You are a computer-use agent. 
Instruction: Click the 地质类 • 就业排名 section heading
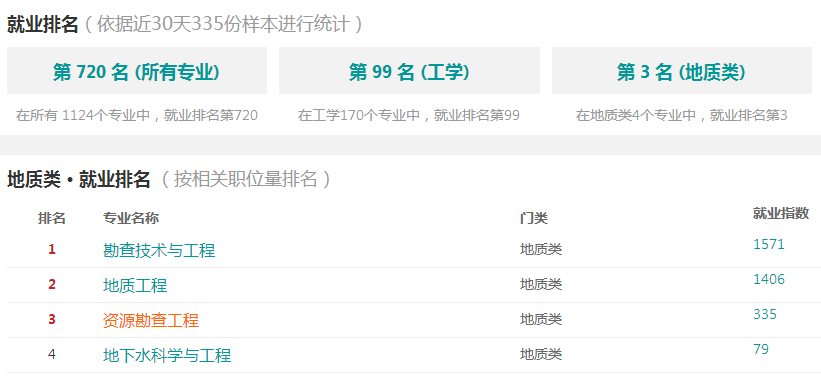click(79, 179)
